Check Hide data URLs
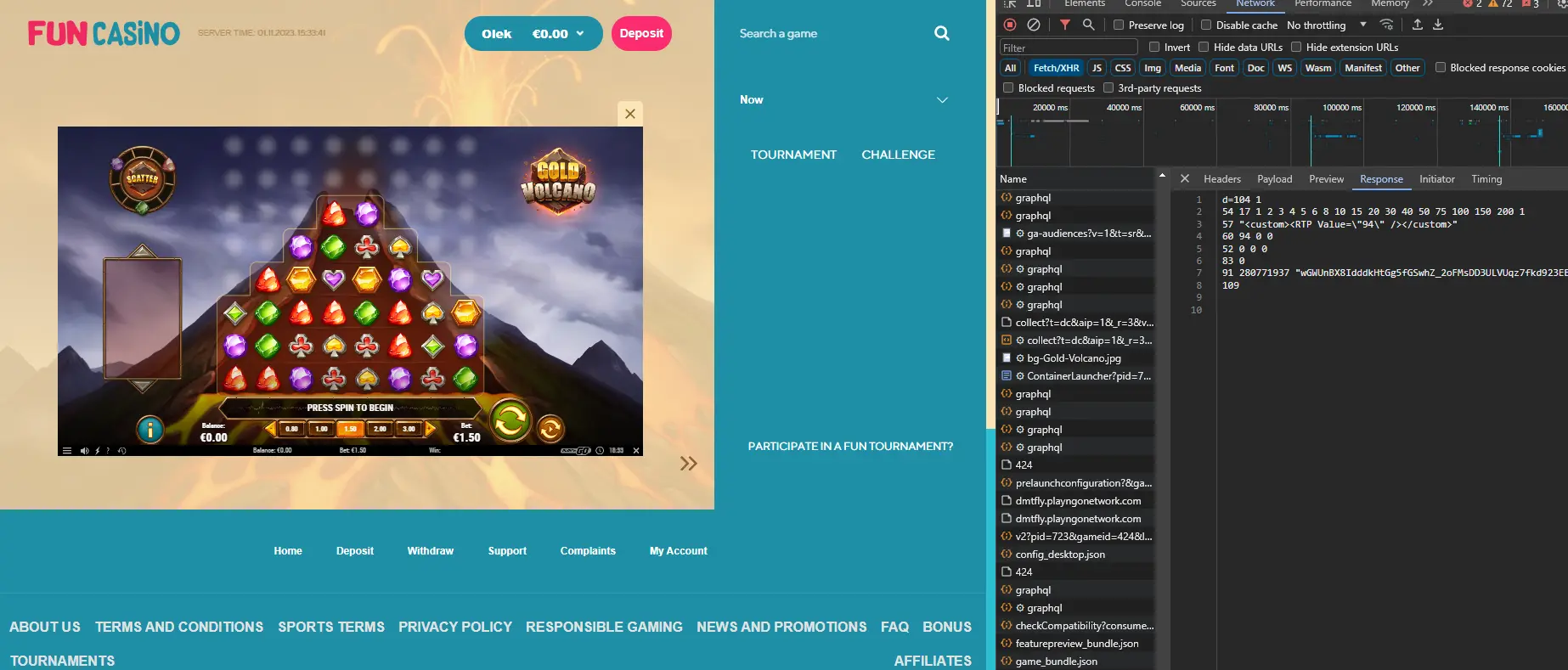 1204,47
